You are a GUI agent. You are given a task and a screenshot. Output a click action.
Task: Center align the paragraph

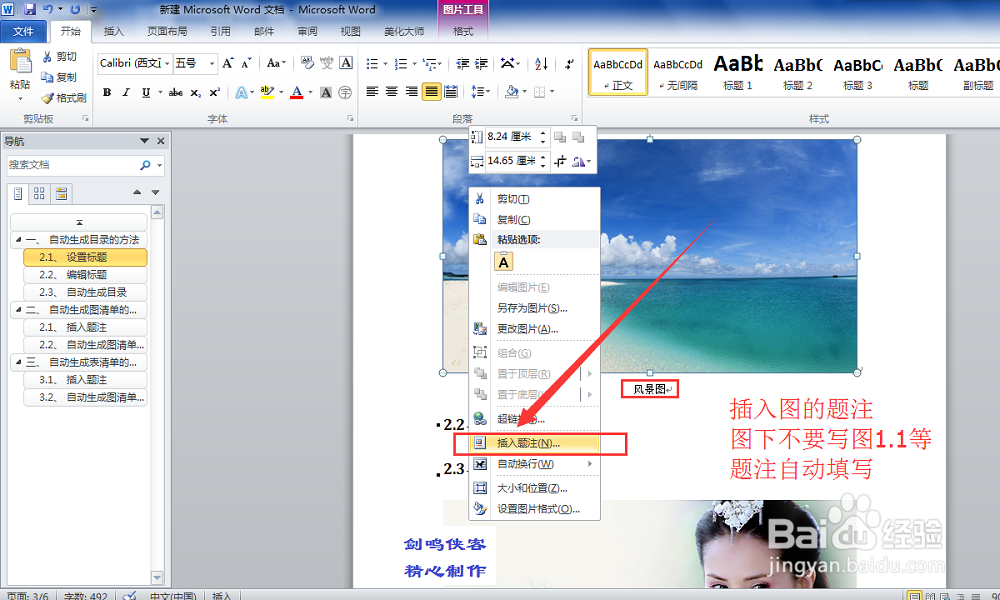(x=392, y=92)
